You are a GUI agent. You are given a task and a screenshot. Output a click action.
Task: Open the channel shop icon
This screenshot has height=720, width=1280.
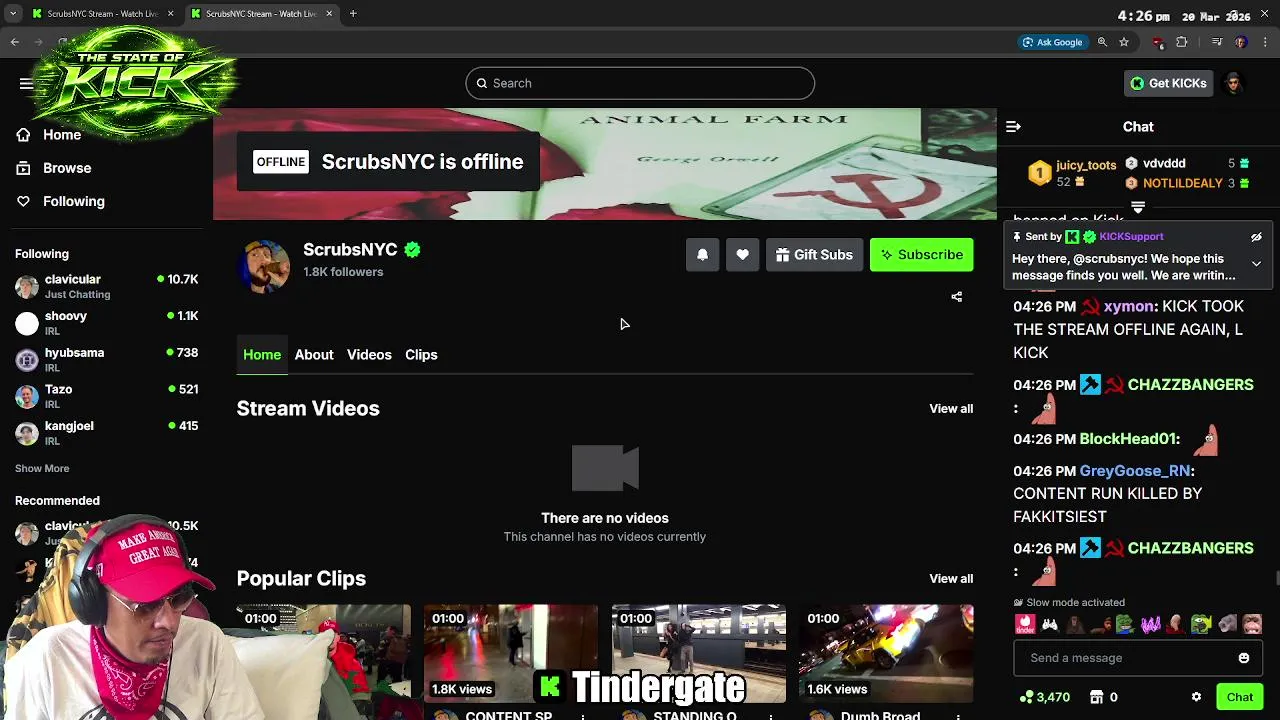point(1096,697)
